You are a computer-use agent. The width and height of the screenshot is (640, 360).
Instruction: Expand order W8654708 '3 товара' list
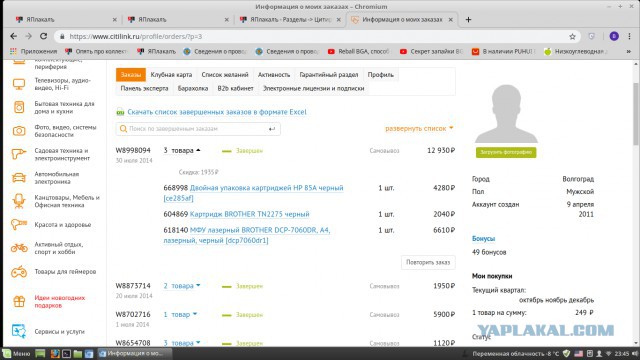[x=182, y=343]
